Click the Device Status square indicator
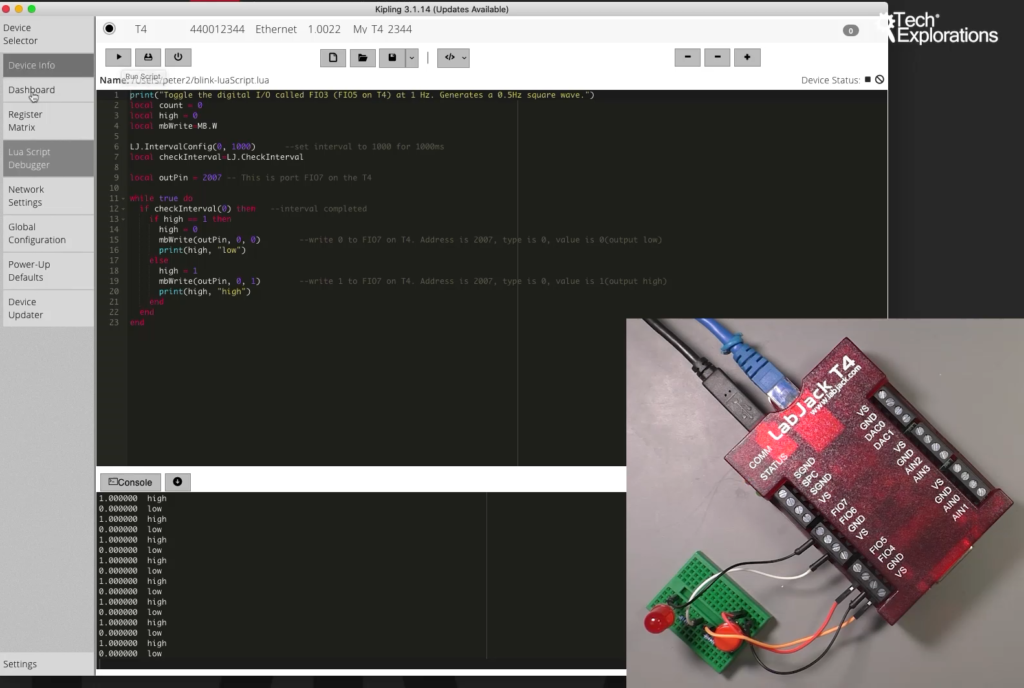The height and width of the screenshot is (688, 1024). point(867,80)
